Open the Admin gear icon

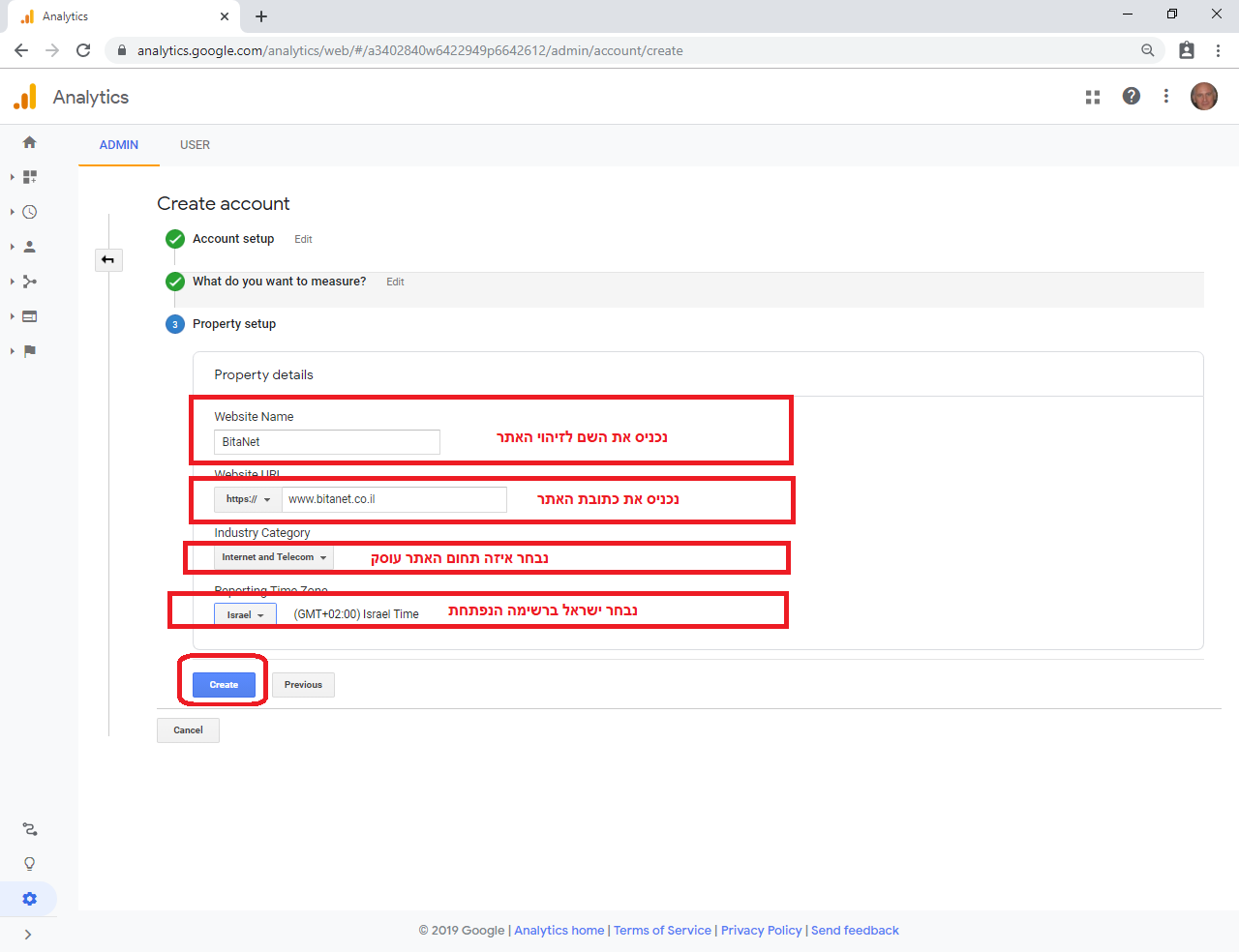point(29,899)
